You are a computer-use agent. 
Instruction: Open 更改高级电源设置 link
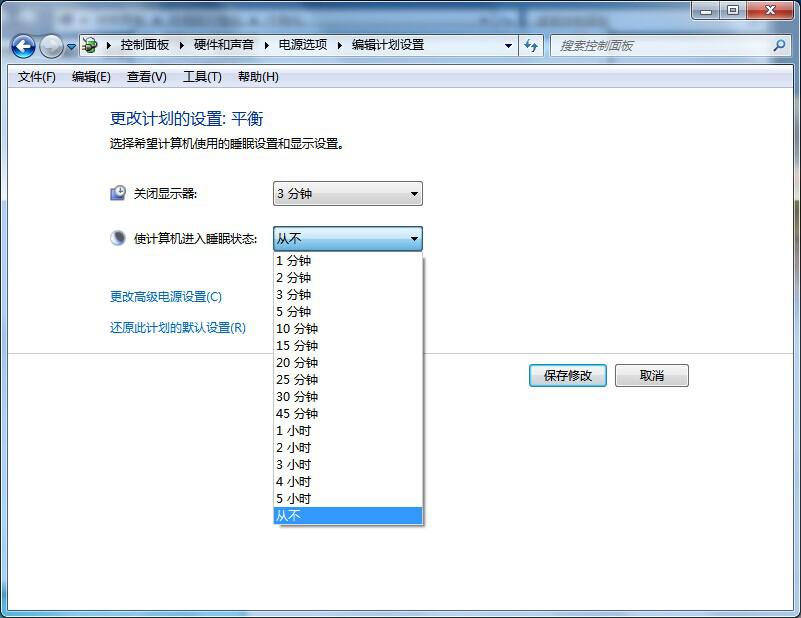click(166, 297)
